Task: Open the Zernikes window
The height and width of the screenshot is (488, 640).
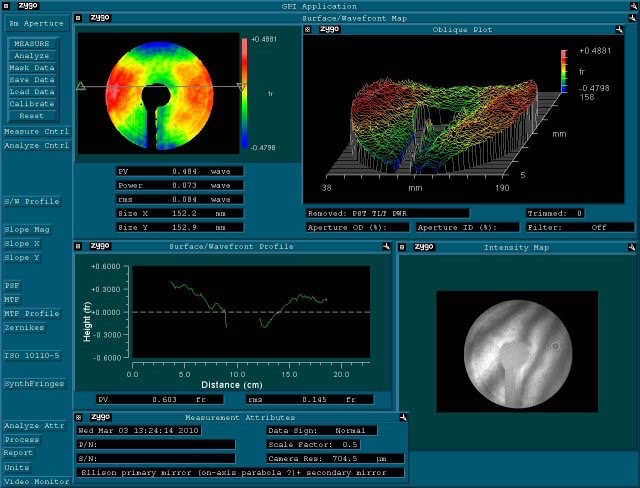Action: tap(27, 327)
